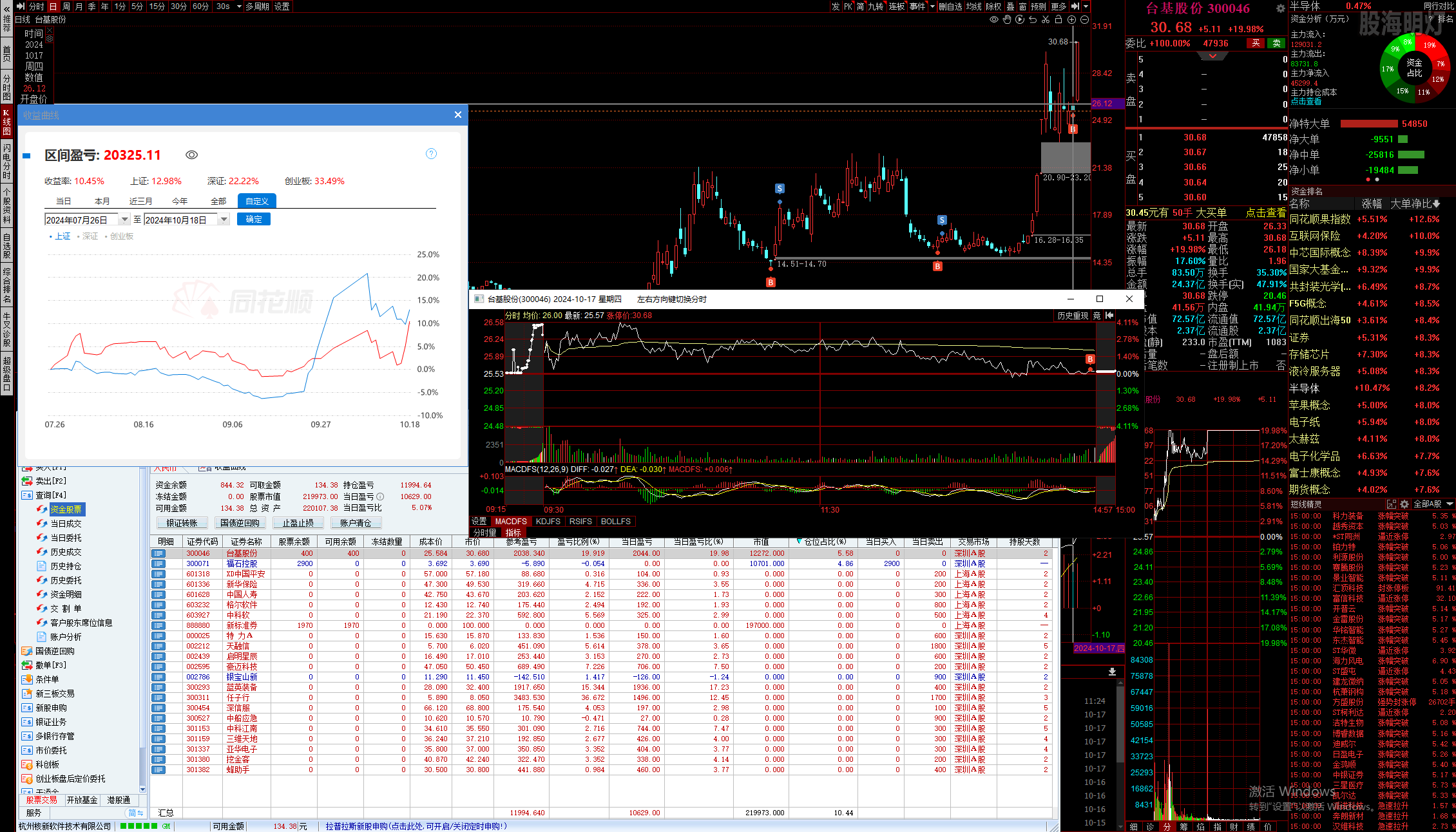Select the BOLLFS indicator tab
1456x832 pixels.
(615, 522)
